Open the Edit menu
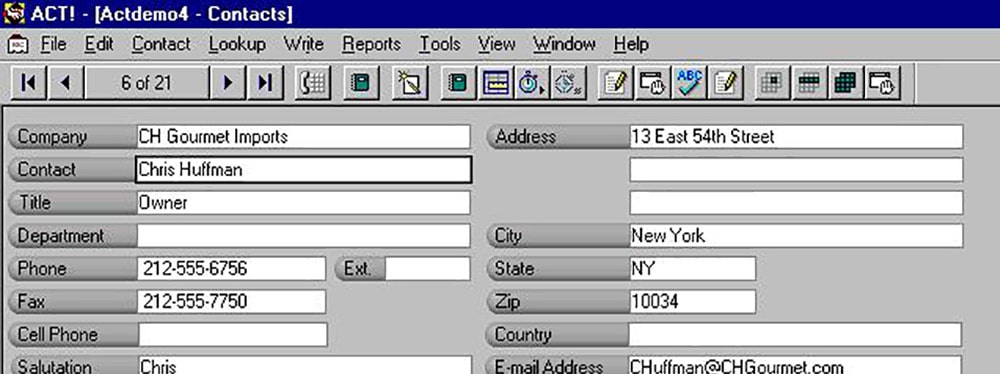 tap(99, 44)
